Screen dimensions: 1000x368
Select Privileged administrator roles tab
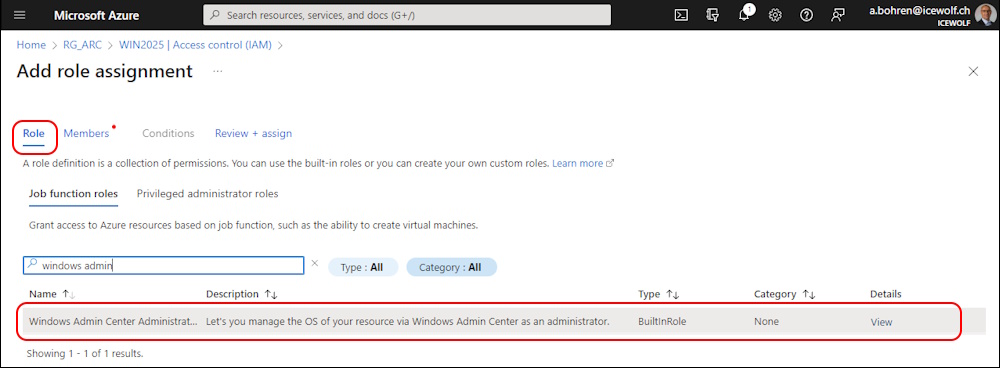point(207,193)
